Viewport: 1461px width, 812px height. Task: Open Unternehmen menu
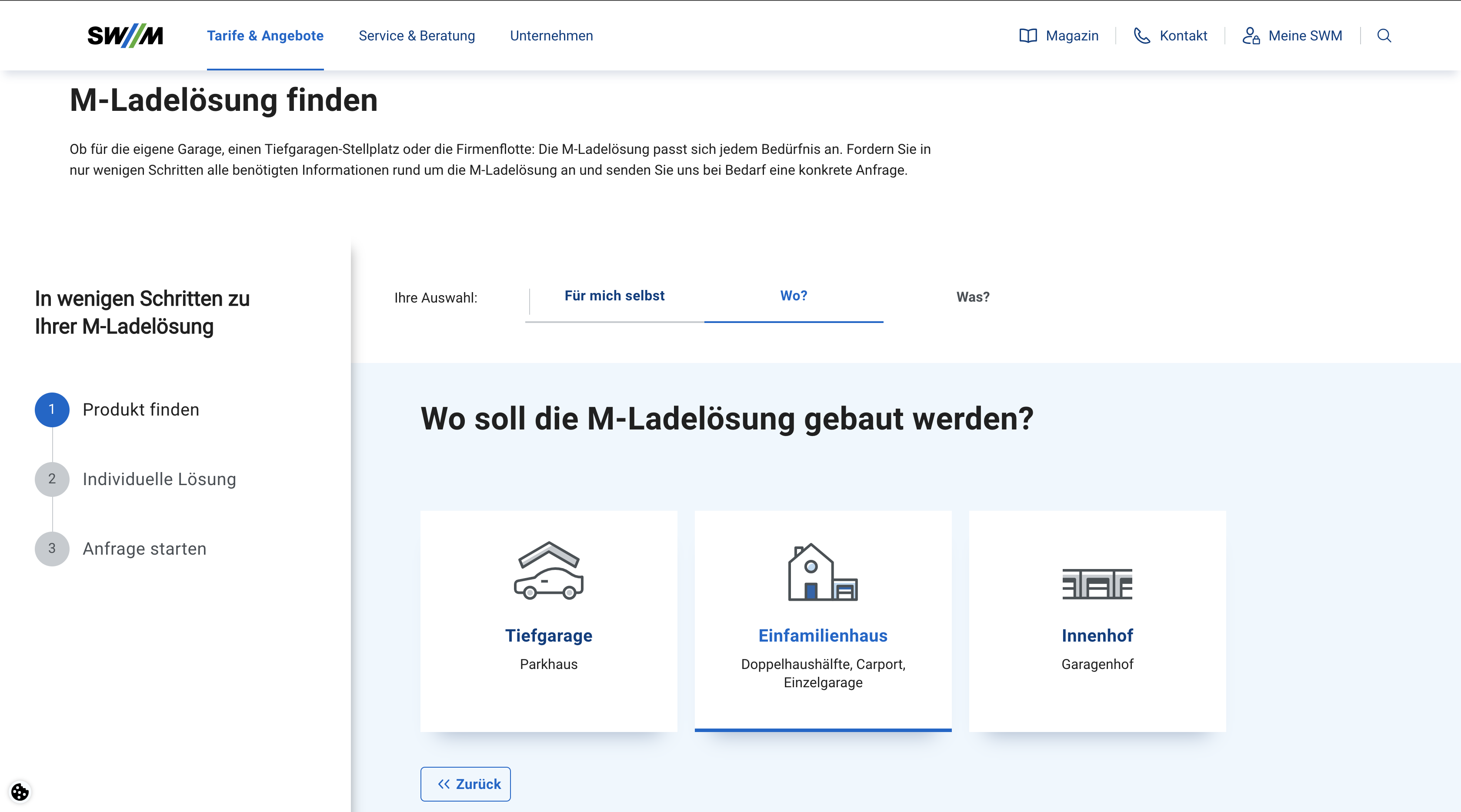[x=551, y=36]
